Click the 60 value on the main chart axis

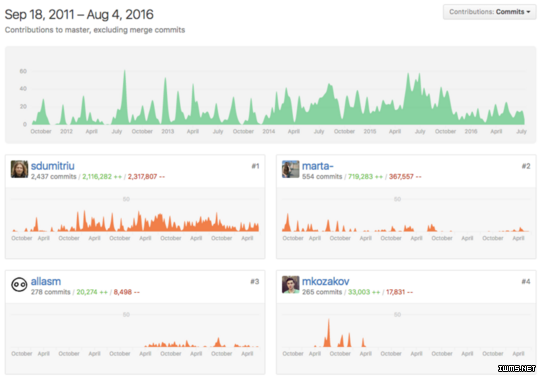pyautogui.click(x=23, y=71)
